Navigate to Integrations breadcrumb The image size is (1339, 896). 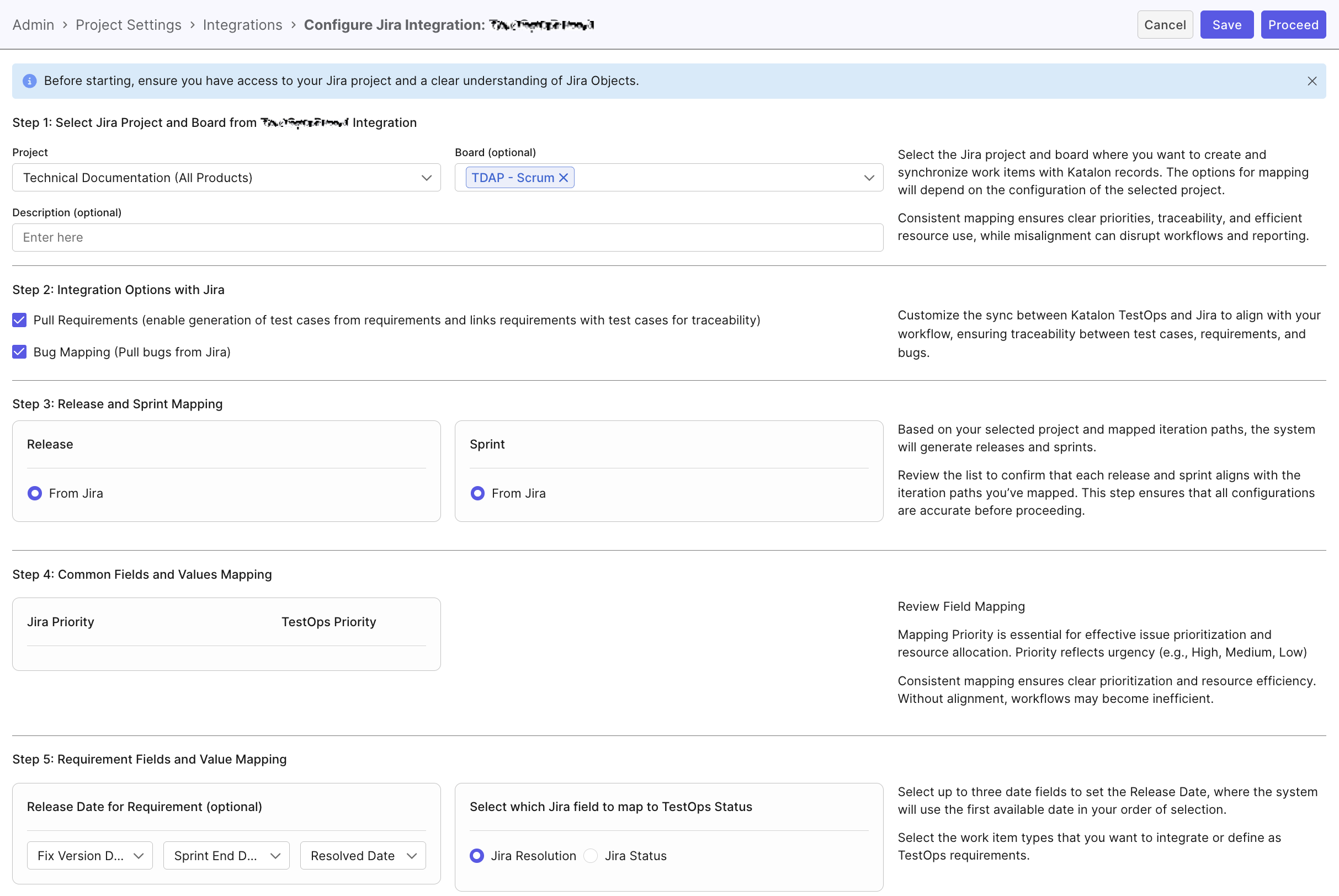click(x=242, y=25)
